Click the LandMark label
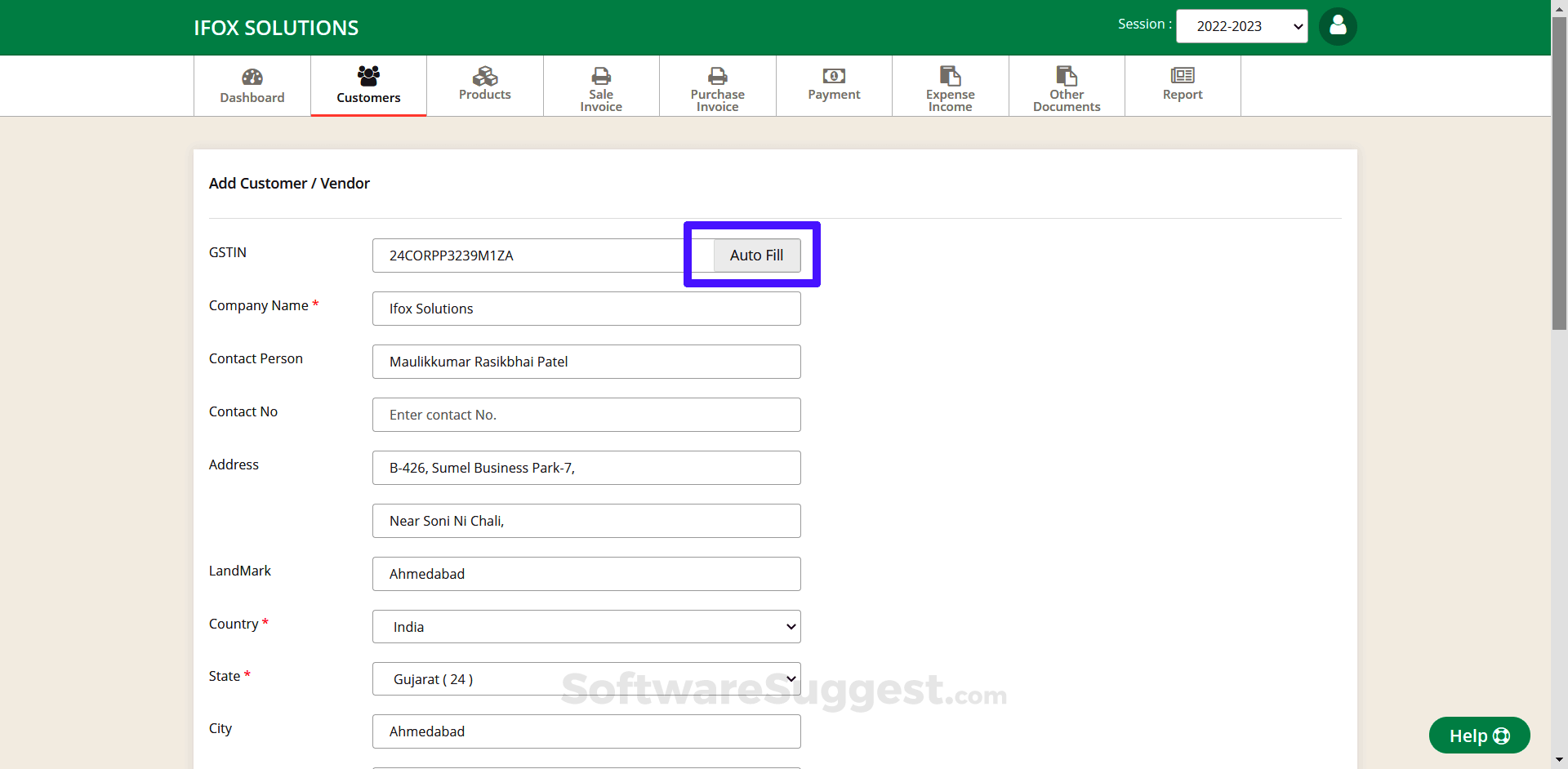The image size is (1568, 769). point(240,571)
